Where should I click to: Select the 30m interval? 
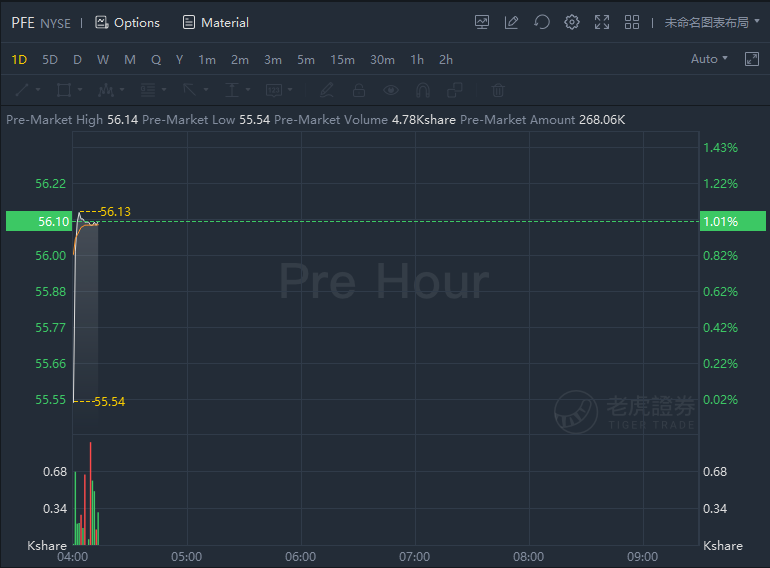click(x=382, y=60)
